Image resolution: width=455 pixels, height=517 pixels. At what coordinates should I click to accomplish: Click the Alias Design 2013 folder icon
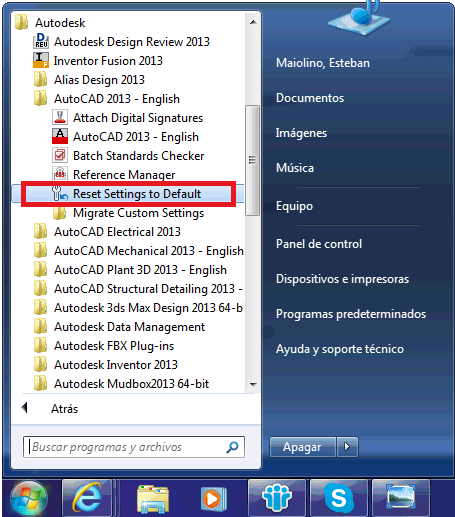coord(40,80)
